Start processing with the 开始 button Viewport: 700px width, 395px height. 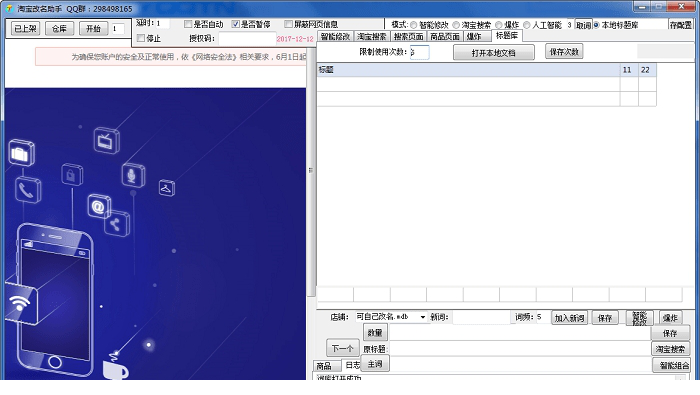93,29
